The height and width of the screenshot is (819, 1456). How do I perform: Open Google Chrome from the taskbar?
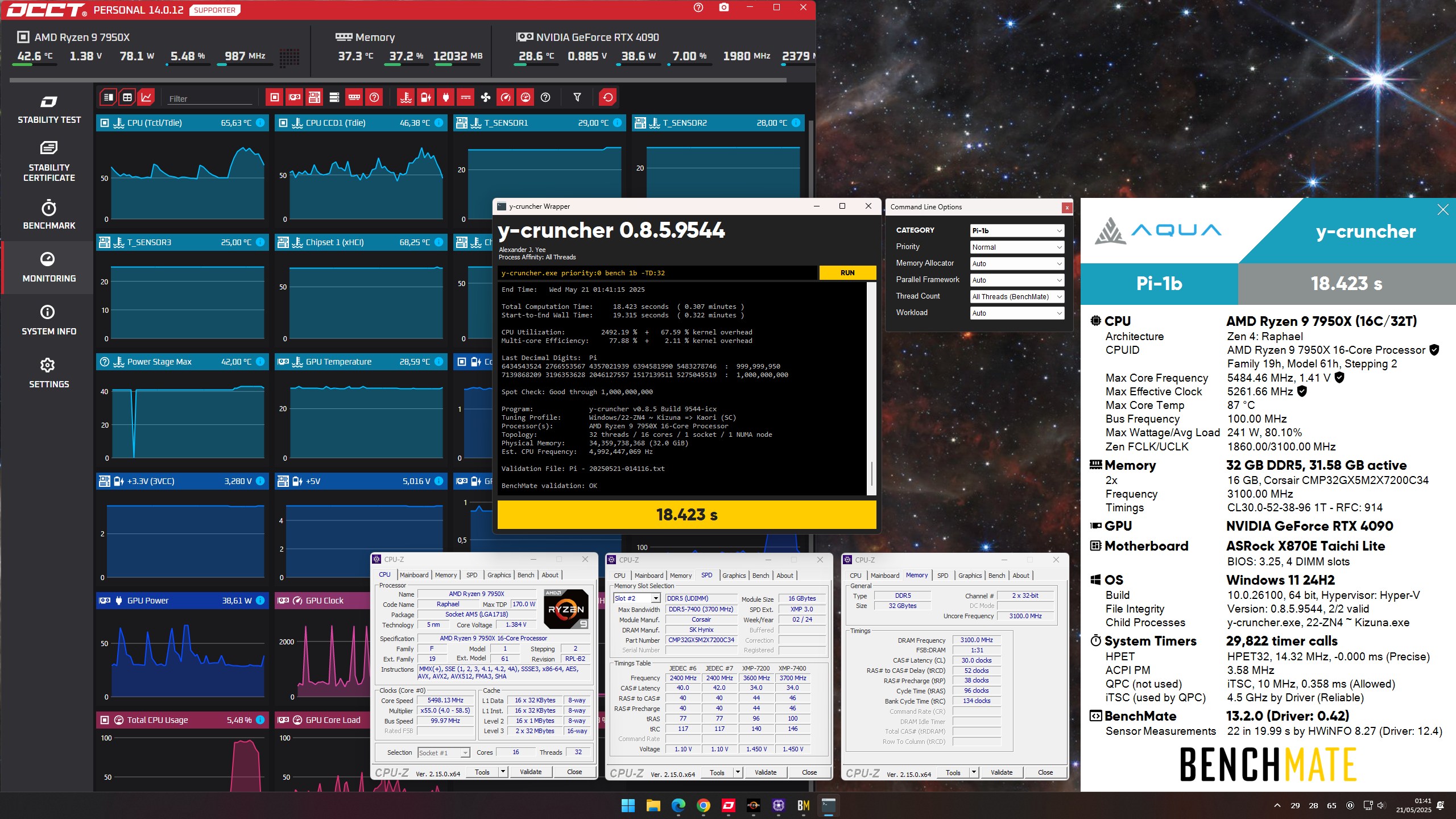point(703,805)
